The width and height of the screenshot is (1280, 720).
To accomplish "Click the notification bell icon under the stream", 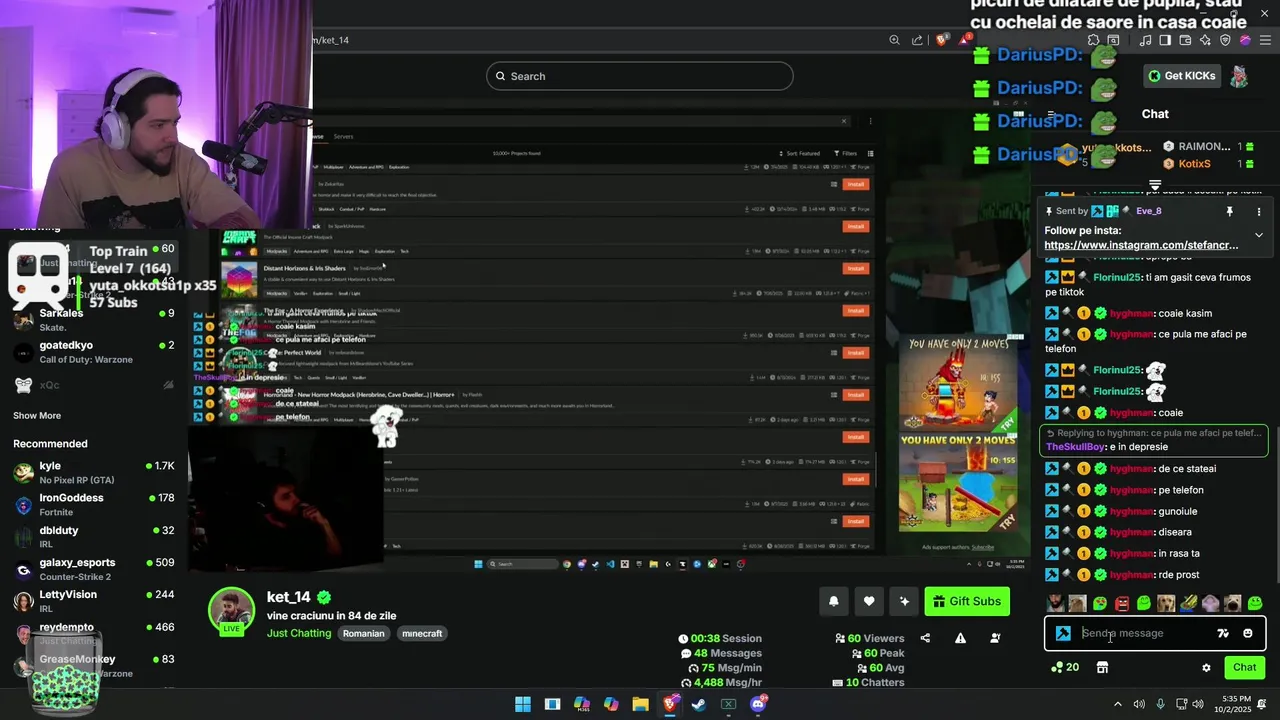I will 833,601.
